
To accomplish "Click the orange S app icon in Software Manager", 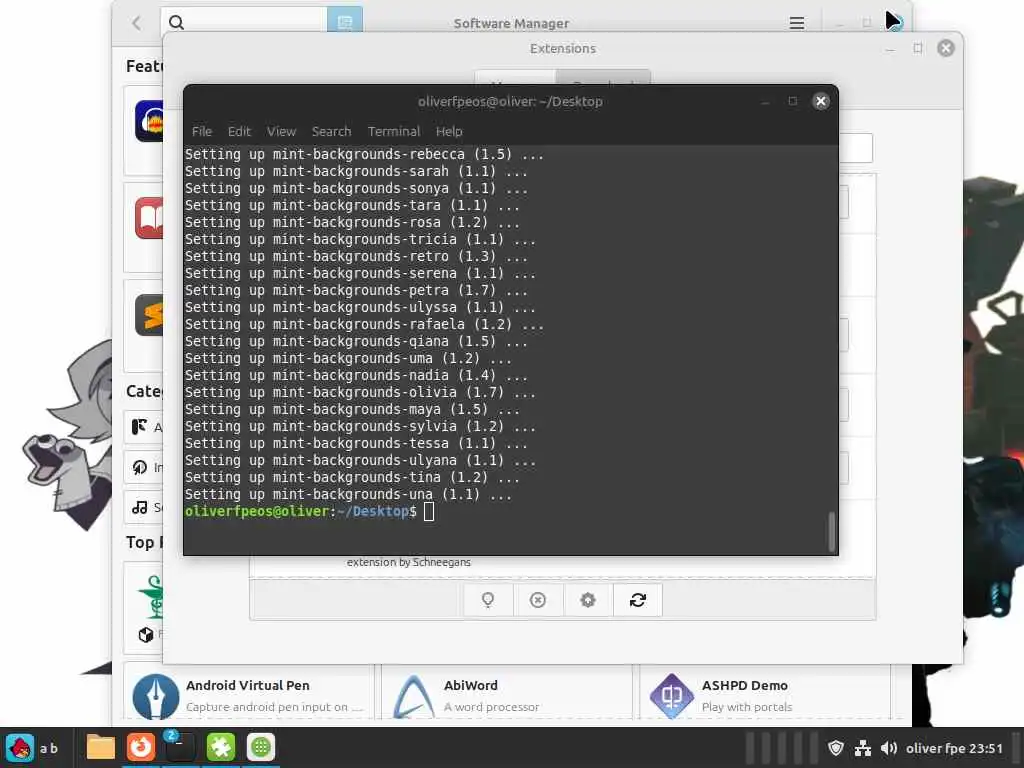I will click(x=150, y=315).
